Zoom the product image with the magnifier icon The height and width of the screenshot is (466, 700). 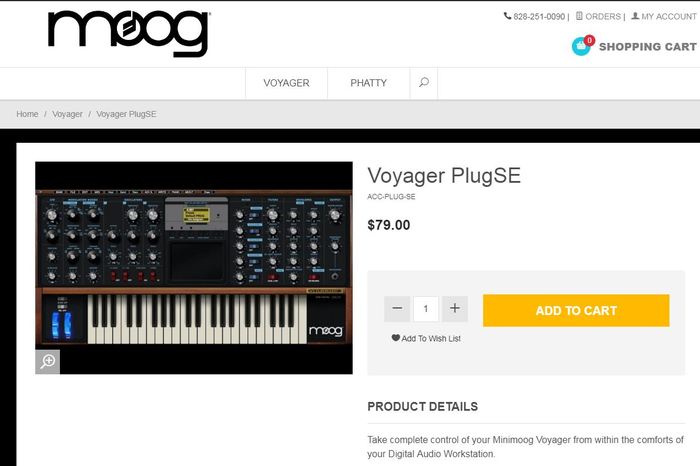tap(47, 362)
